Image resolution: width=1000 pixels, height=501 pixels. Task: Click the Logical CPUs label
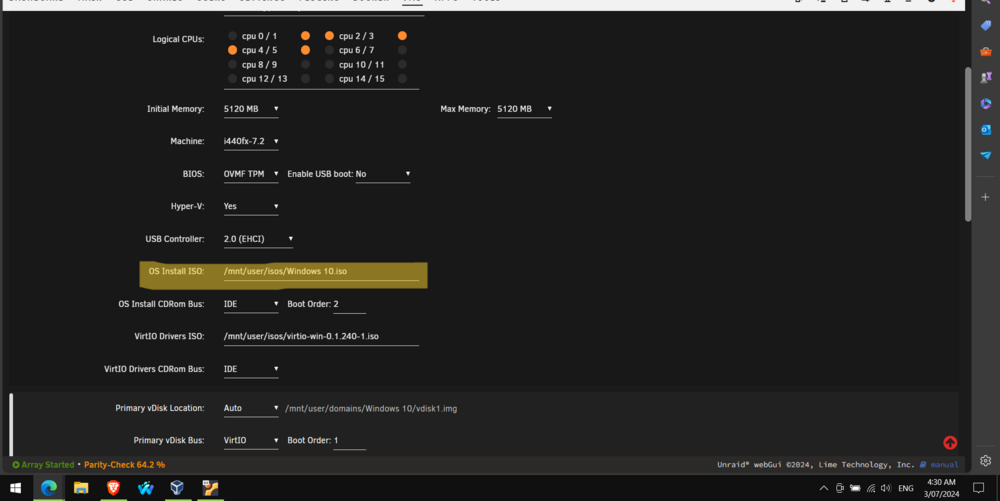(x=178, y=40)
